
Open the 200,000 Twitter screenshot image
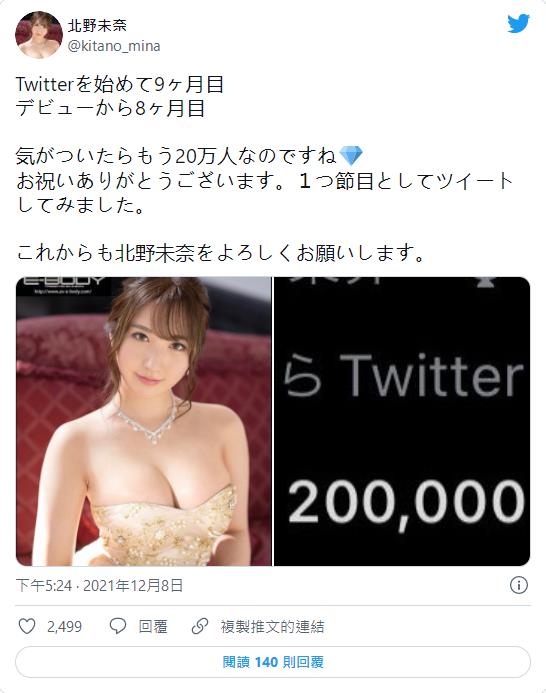[402, 421]
